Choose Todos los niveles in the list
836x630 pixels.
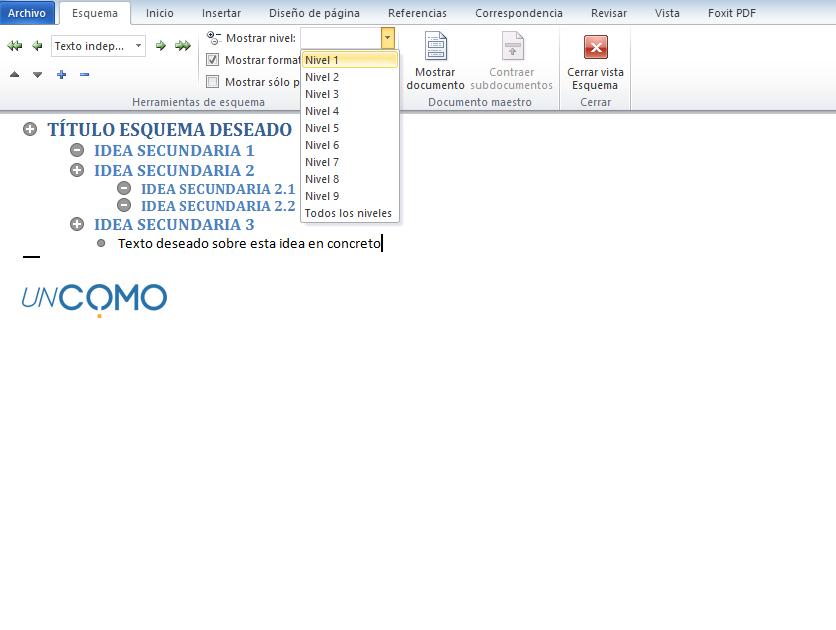pos(348,213)
